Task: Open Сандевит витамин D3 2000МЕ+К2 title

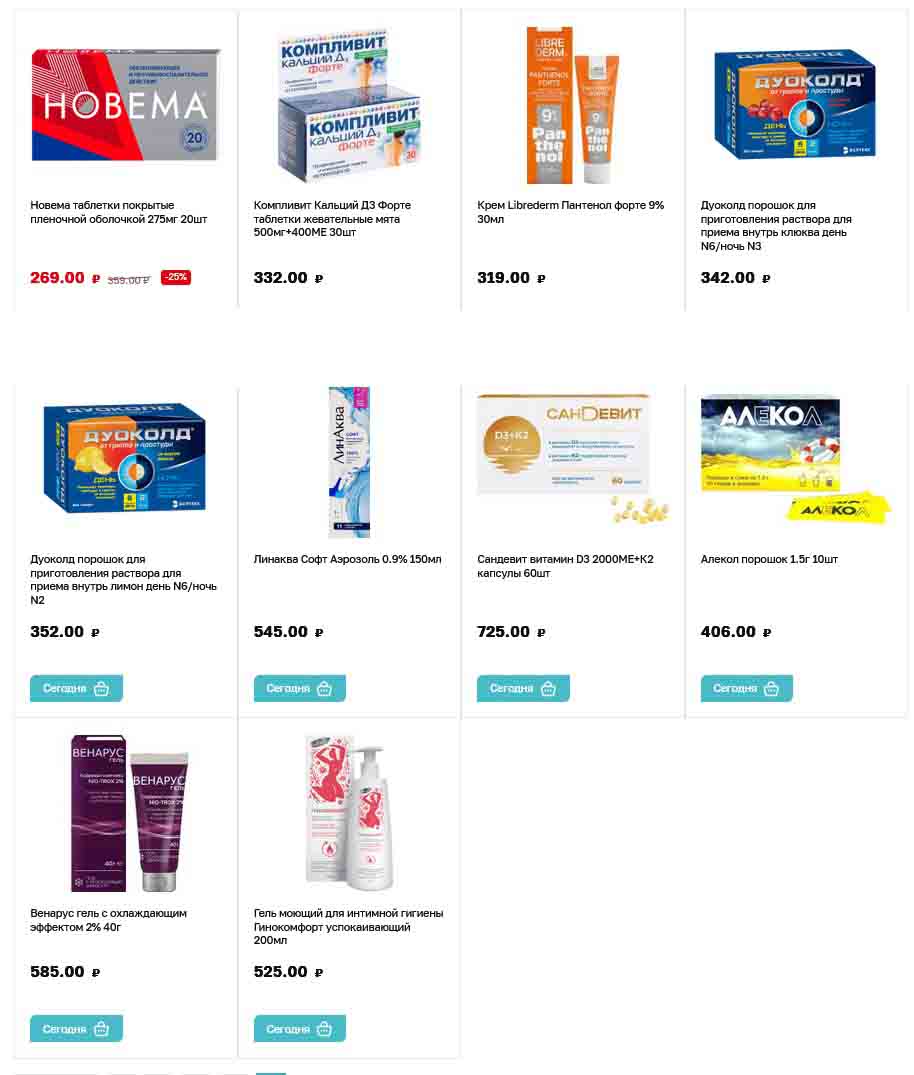Action: click(x=565, y=566)
